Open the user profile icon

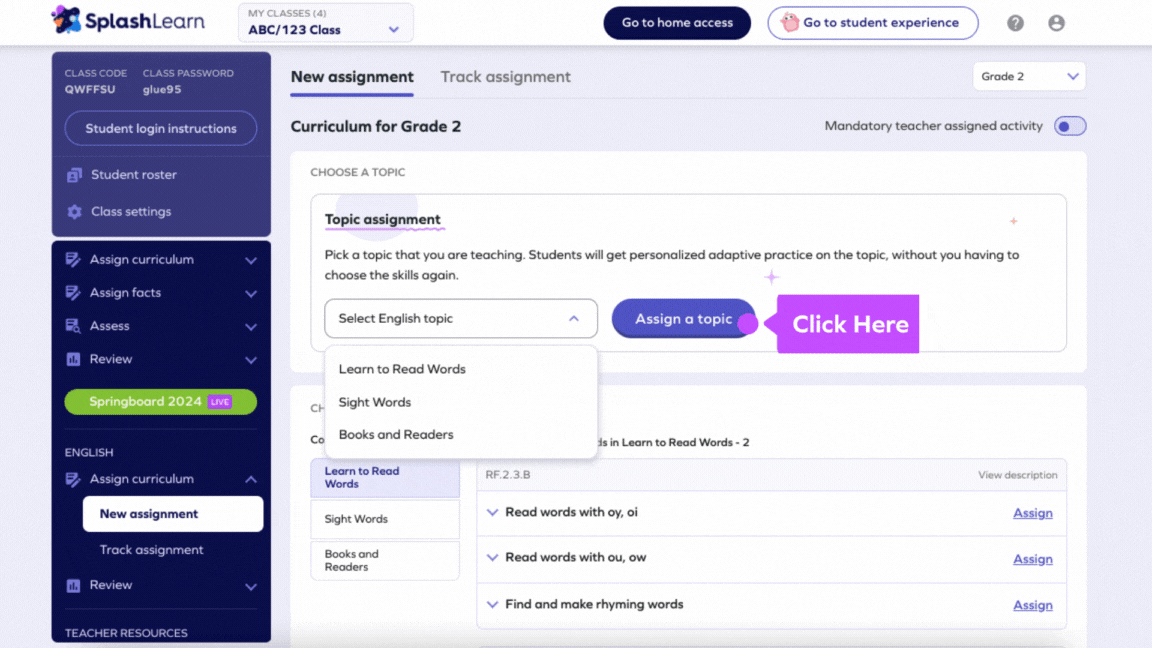(x=1056, y=23)
